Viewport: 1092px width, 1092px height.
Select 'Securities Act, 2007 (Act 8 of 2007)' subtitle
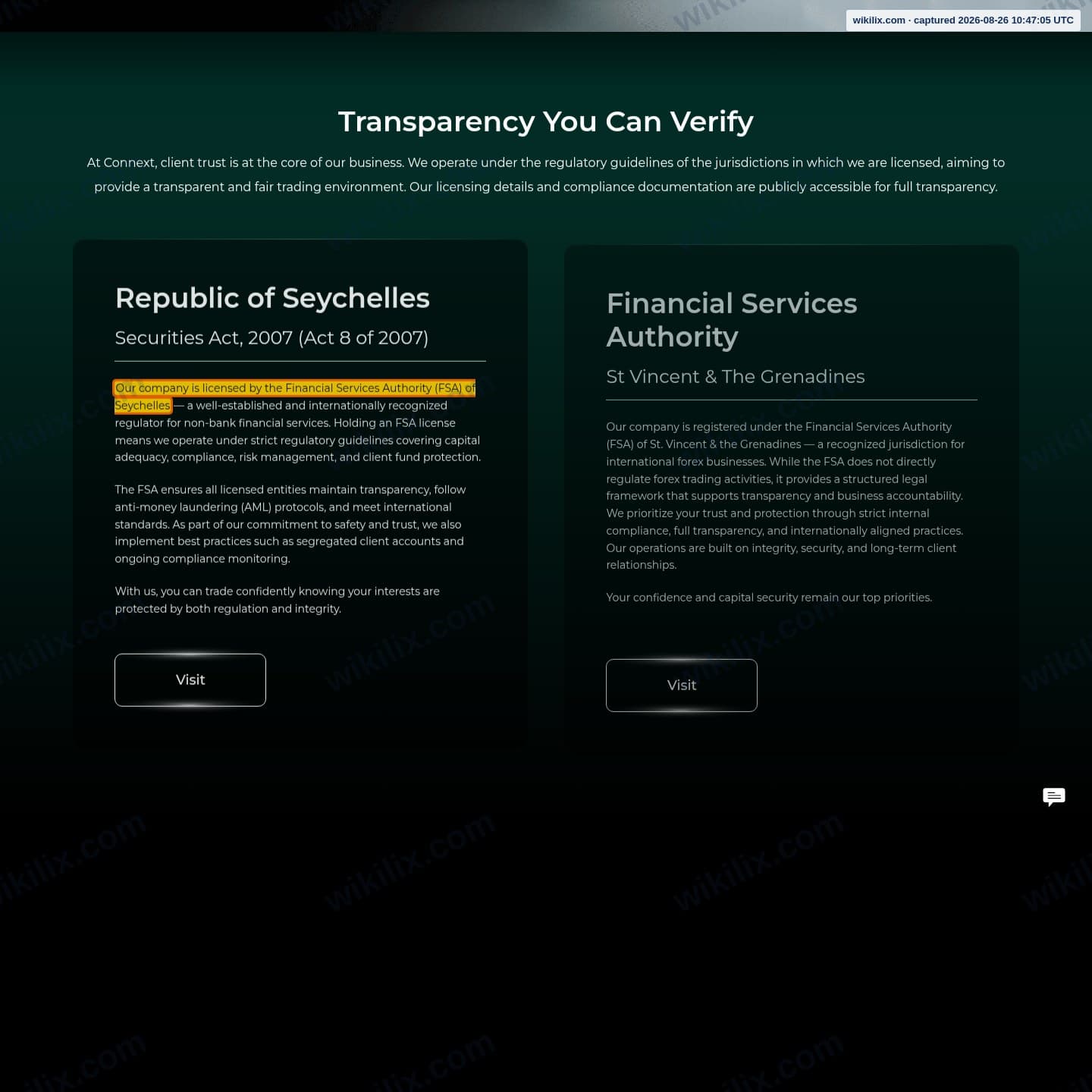point(271,337)
